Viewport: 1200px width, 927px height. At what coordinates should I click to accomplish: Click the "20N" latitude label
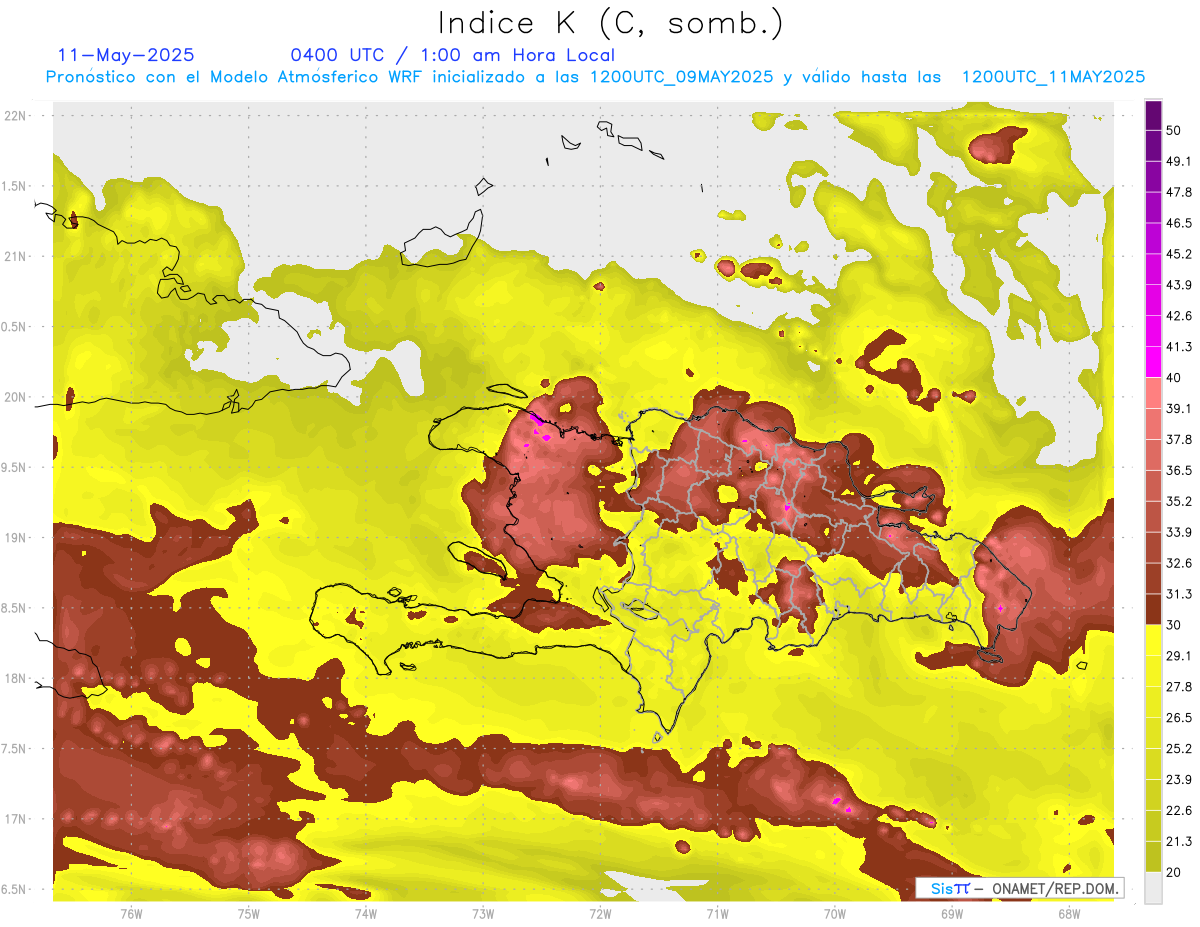point(16,397)
